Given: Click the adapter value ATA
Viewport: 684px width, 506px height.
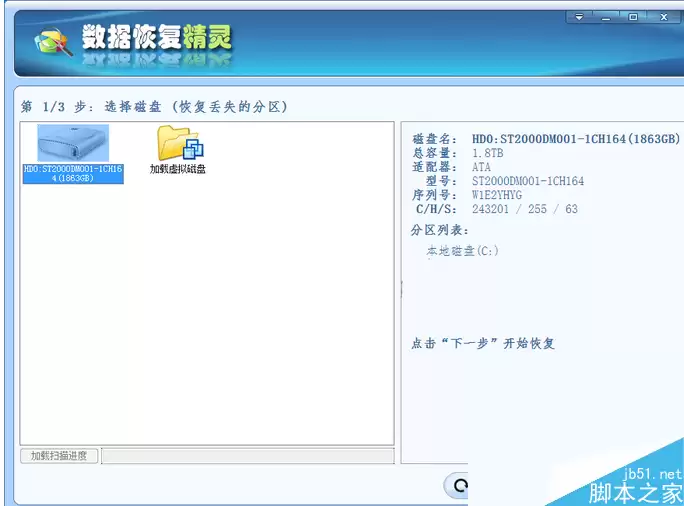Looking at the screenshot, I should (x=481, y=167).
